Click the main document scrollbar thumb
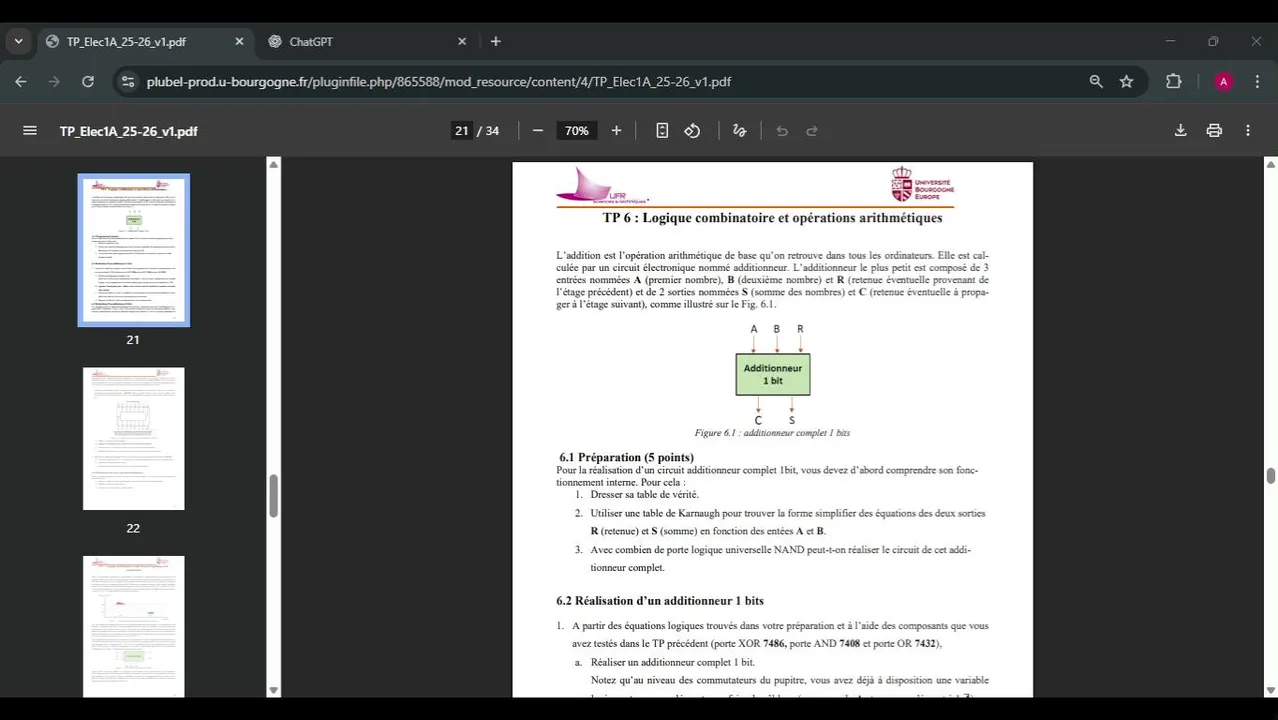The width and height of the screenshot is (1278, 720). tap(1271, 476)
